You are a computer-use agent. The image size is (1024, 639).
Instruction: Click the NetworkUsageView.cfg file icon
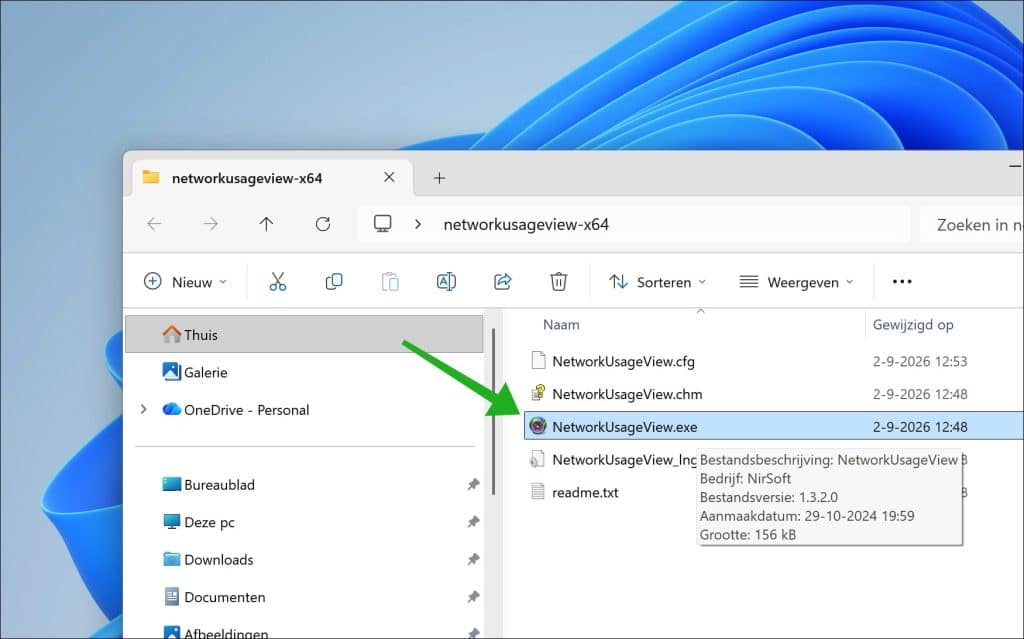click(x=538, y=361)
